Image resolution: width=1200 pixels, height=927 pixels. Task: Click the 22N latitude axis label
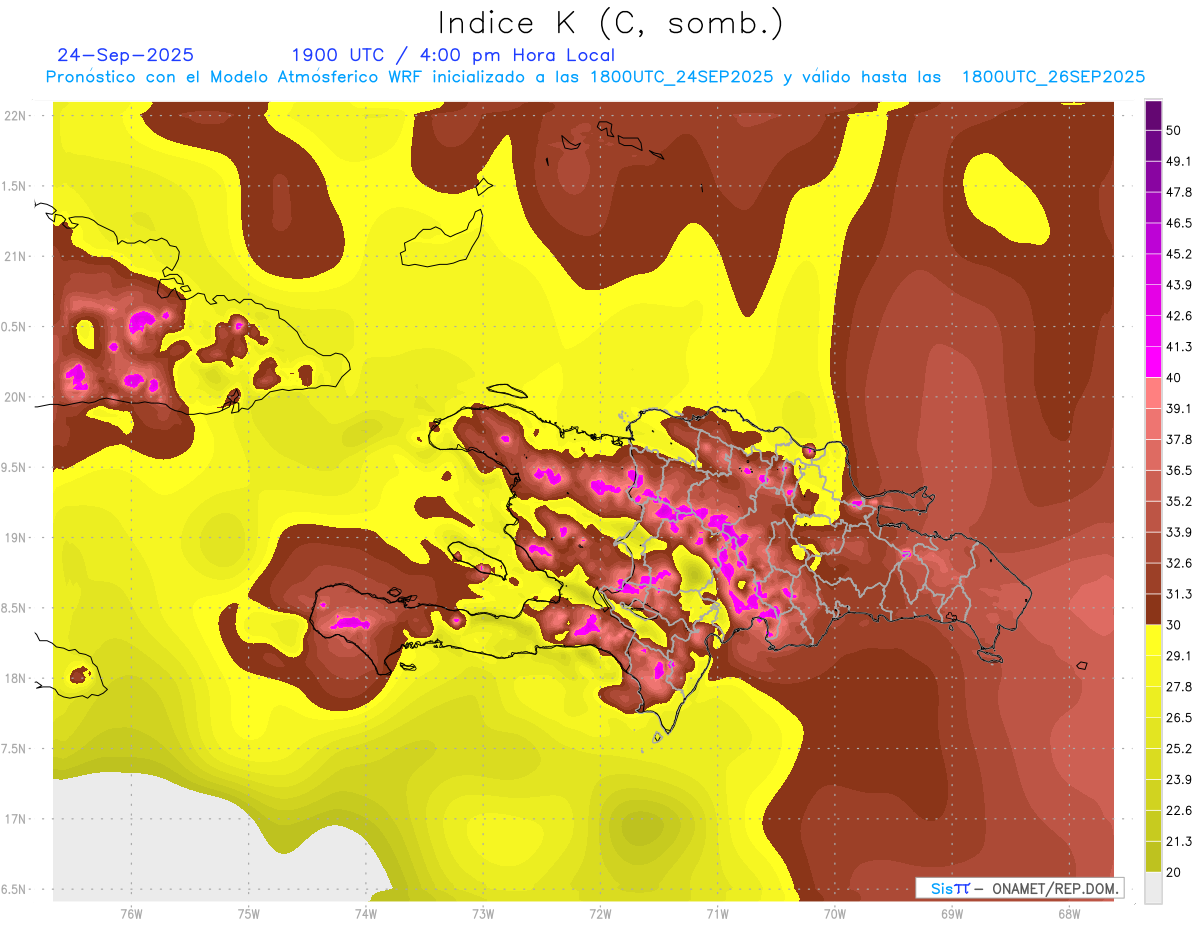(16, 115)
